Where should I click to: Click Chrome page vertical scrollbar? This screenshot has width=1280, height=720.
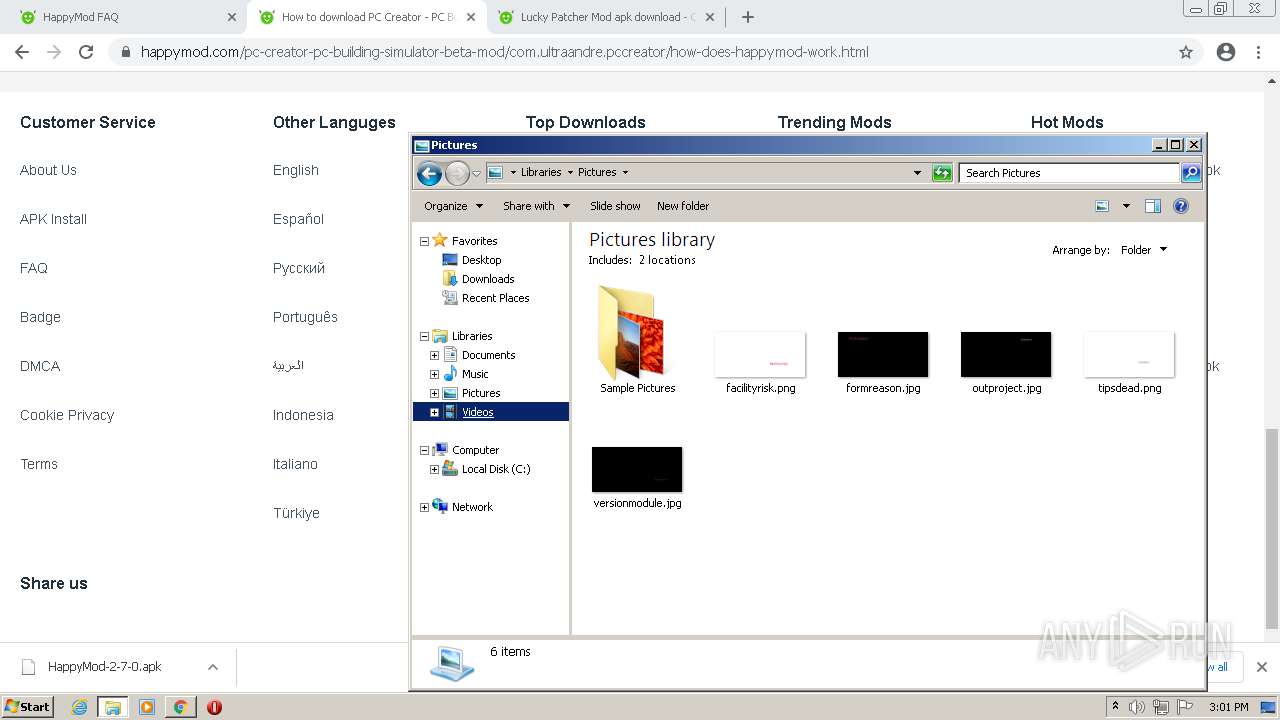(x=1272, y=530)
